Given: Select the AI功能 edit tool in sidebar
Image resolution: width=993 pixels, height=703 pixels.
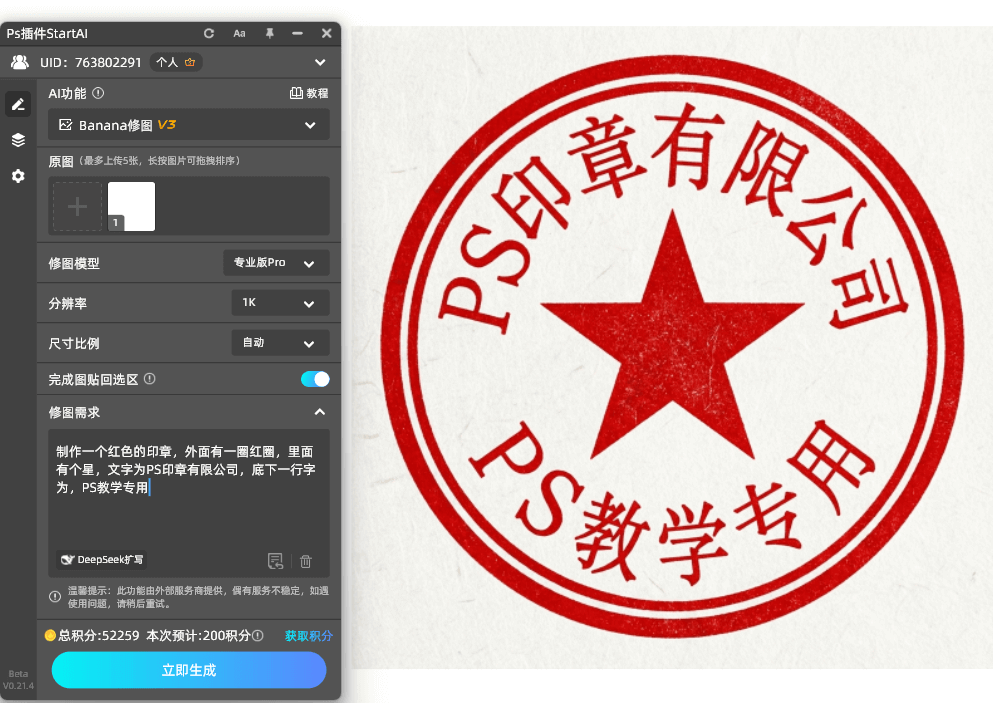Looking at the screenshot, I should [x=17, y=104].
